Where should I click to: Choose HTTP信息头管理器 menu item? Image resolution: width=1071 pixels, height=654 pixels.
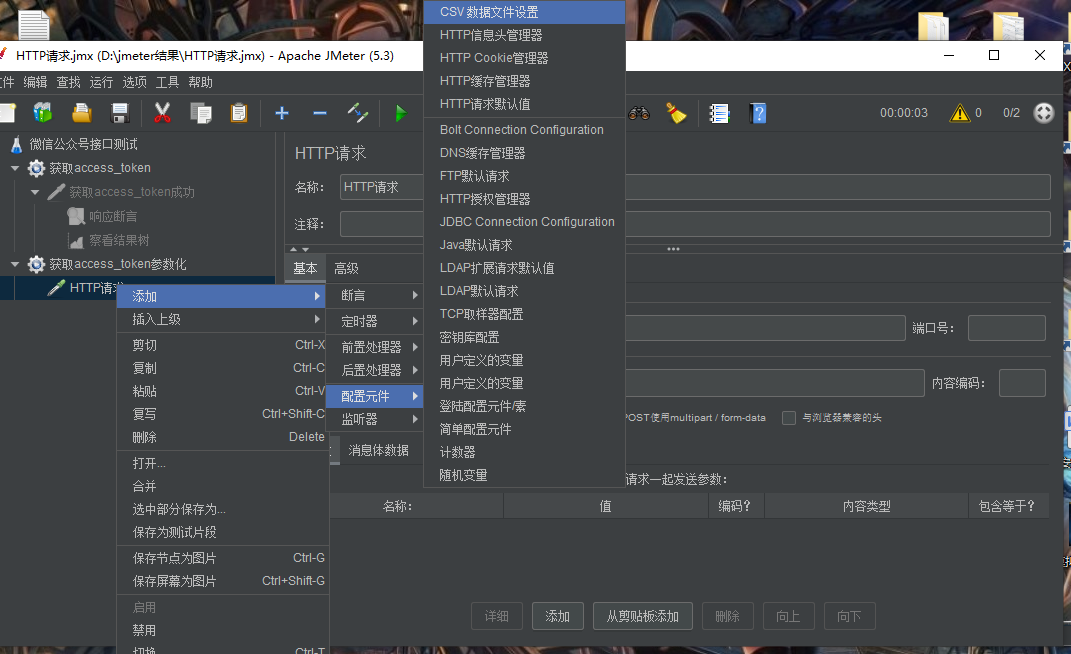tap(524, 35)
